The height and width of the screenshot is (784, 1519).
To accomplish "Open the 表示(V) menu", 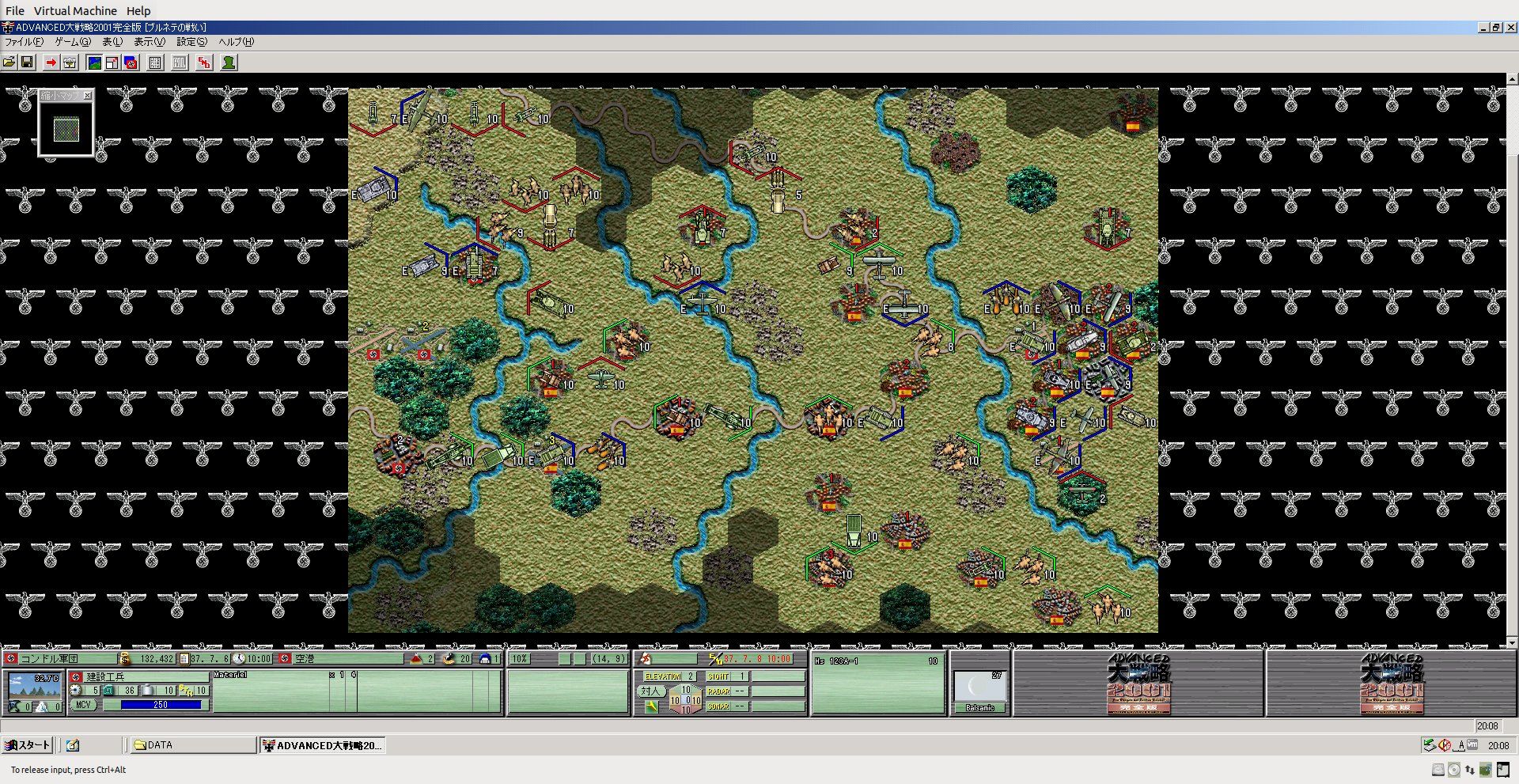I will pyautogui.click(x=150, y=42).
